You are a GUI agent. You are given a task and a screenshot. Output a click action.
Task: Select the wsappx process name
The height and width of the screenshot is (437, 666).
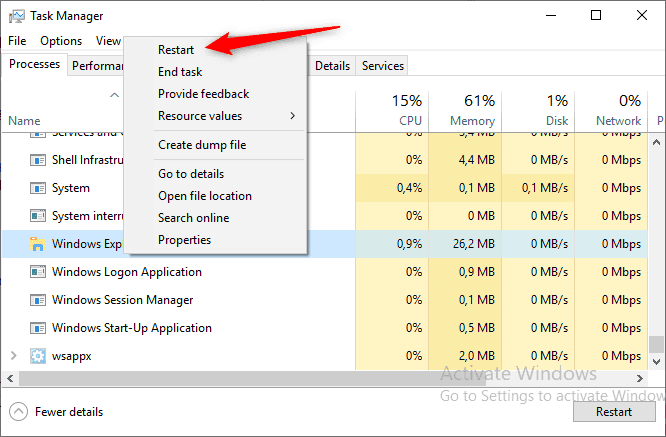coord(71,356)
